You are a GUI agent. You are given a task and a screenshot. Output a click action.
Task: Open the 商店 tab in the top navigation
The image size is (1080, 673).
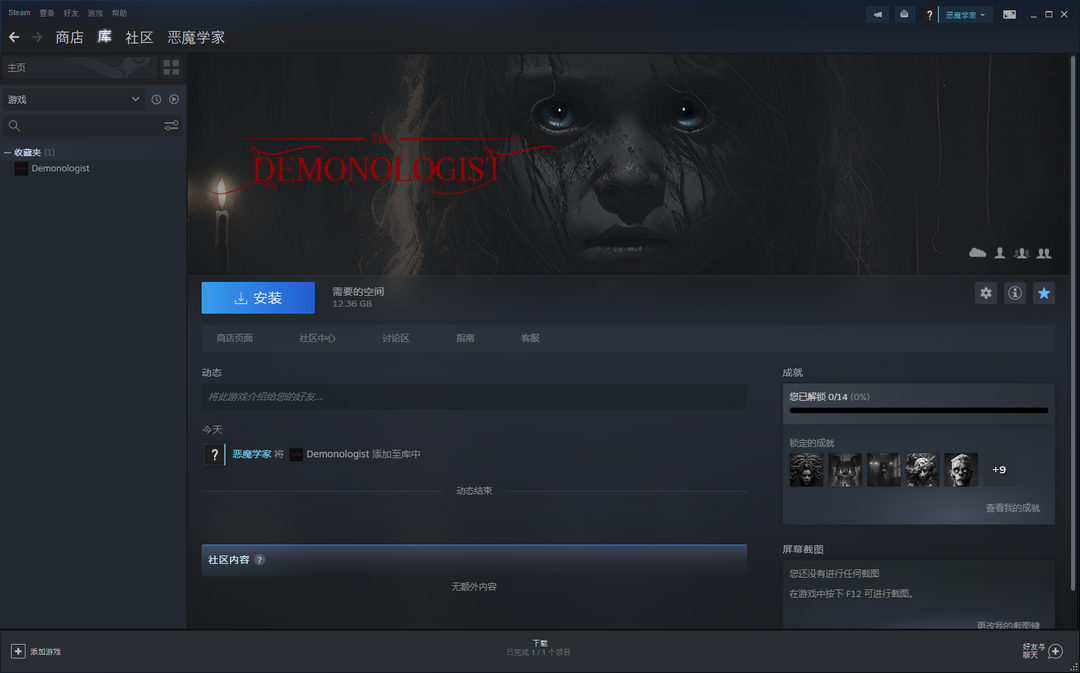click(69, 37)
